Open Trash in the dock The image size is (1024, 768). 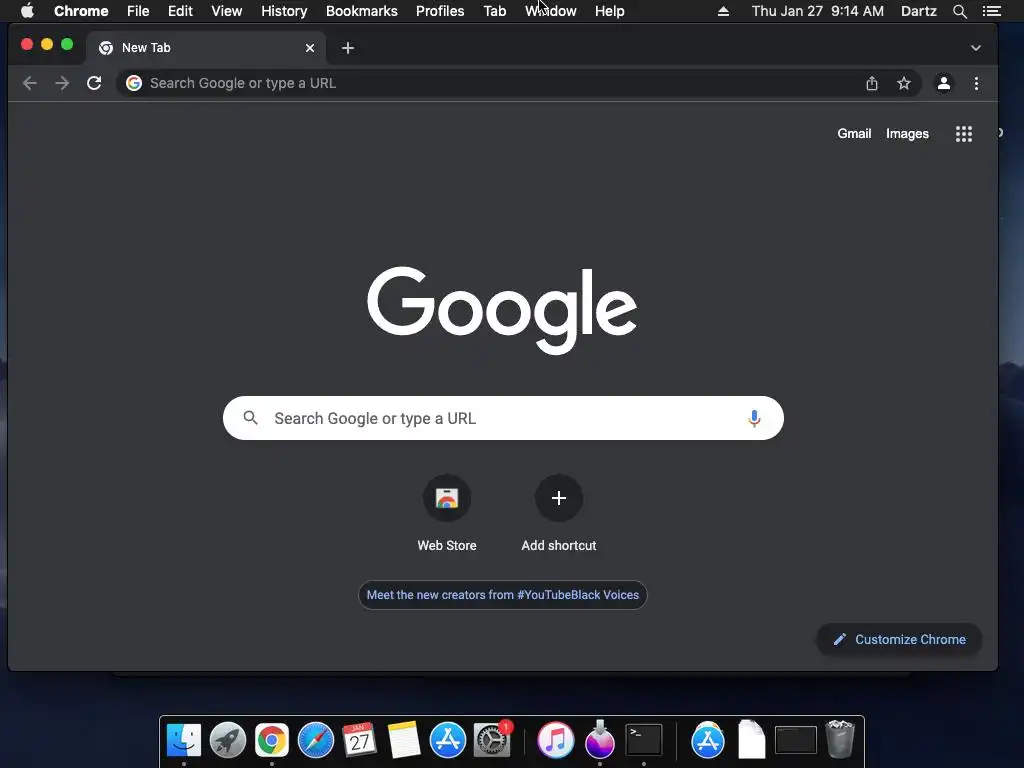coord(840,739)
